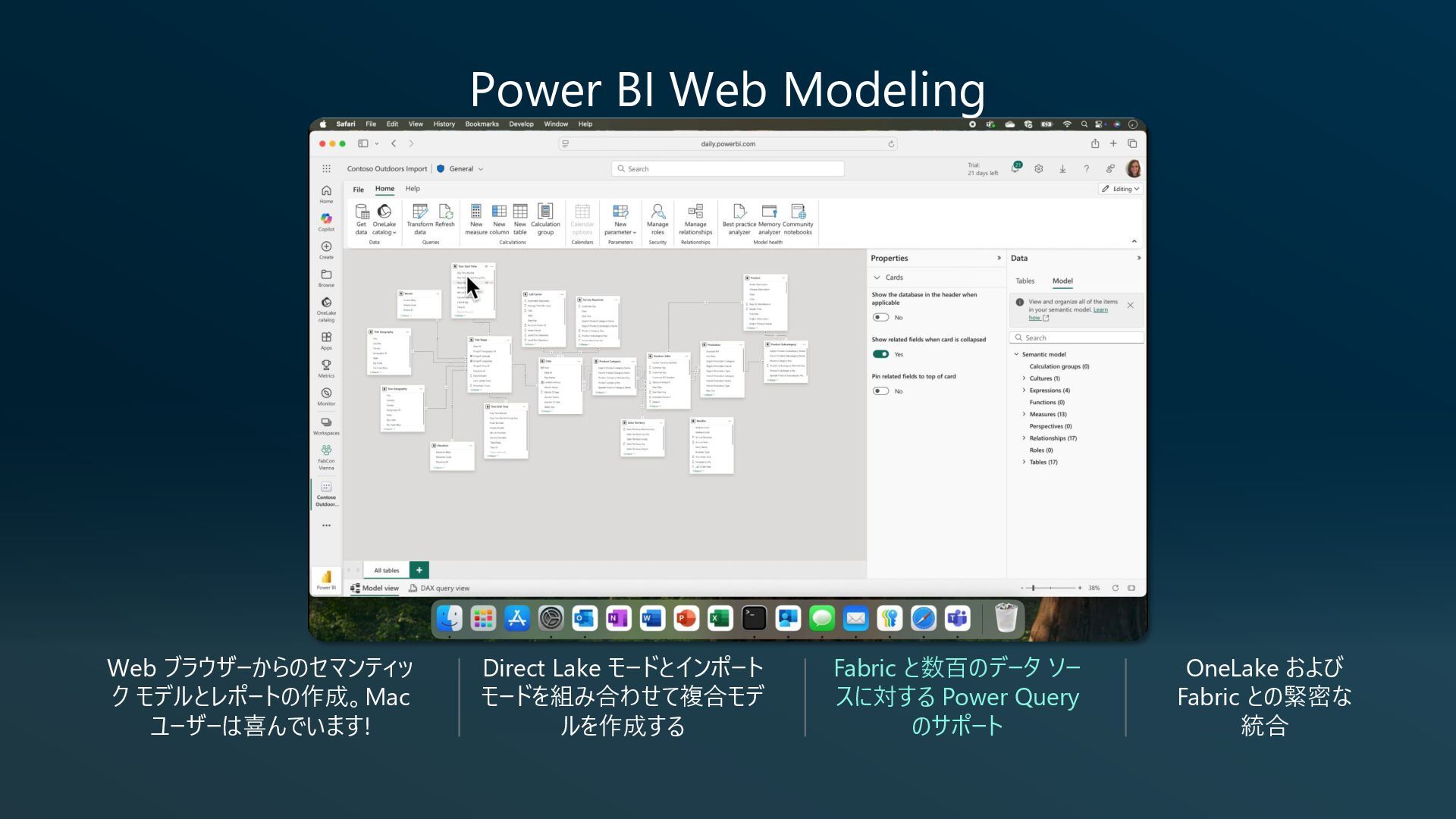The image size is (1456, 819).
Task: Enable Pin related fields to top
Action: pyautogui.click(x=880, y=391)
